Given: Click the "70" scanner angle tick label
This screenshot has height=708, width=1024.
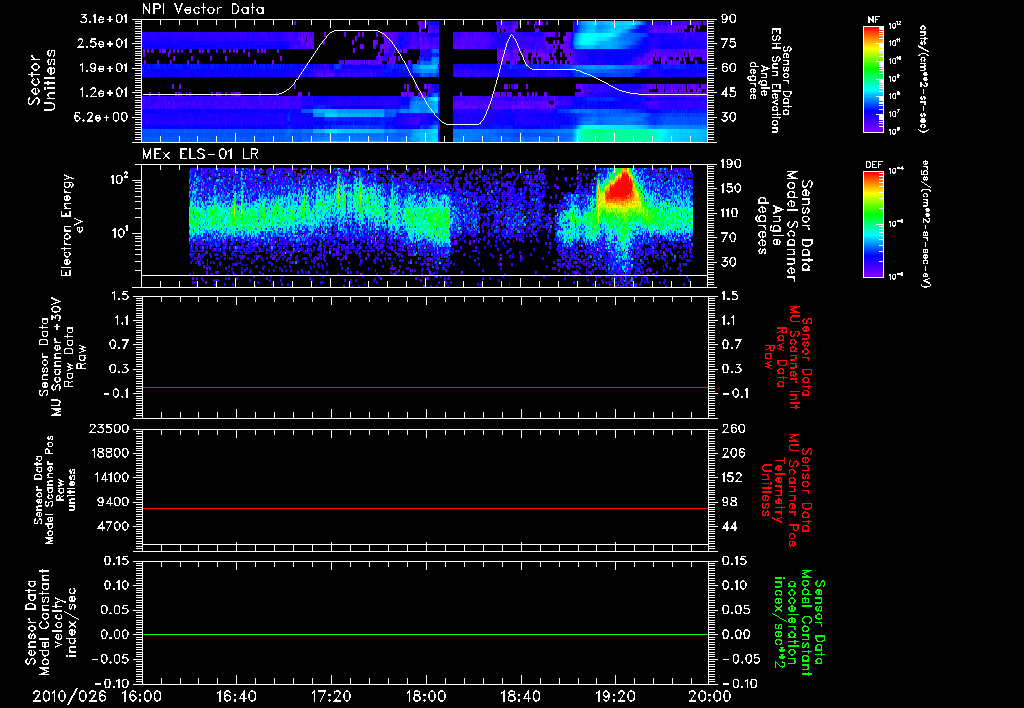Looking at the screenshot, I should pyautogui.click(x=729, y=238).
